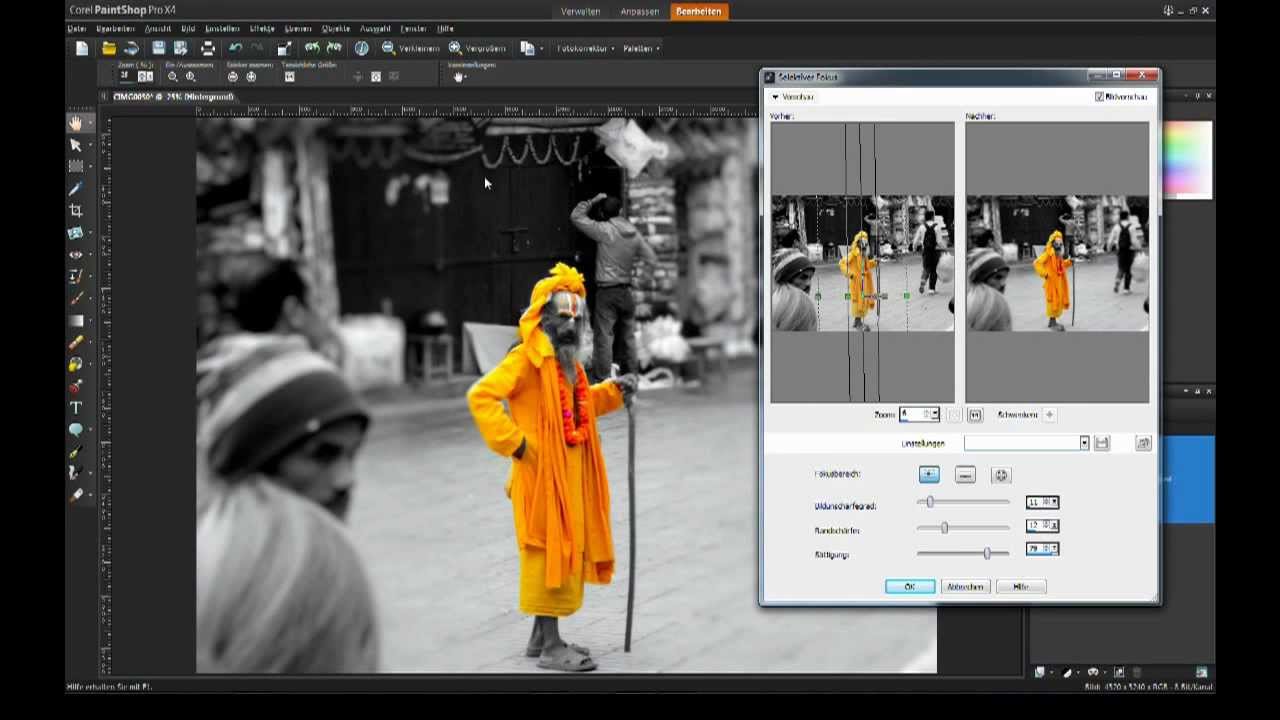Click the remove focus area minus button

pyautogui.click(x=965, y=475)
